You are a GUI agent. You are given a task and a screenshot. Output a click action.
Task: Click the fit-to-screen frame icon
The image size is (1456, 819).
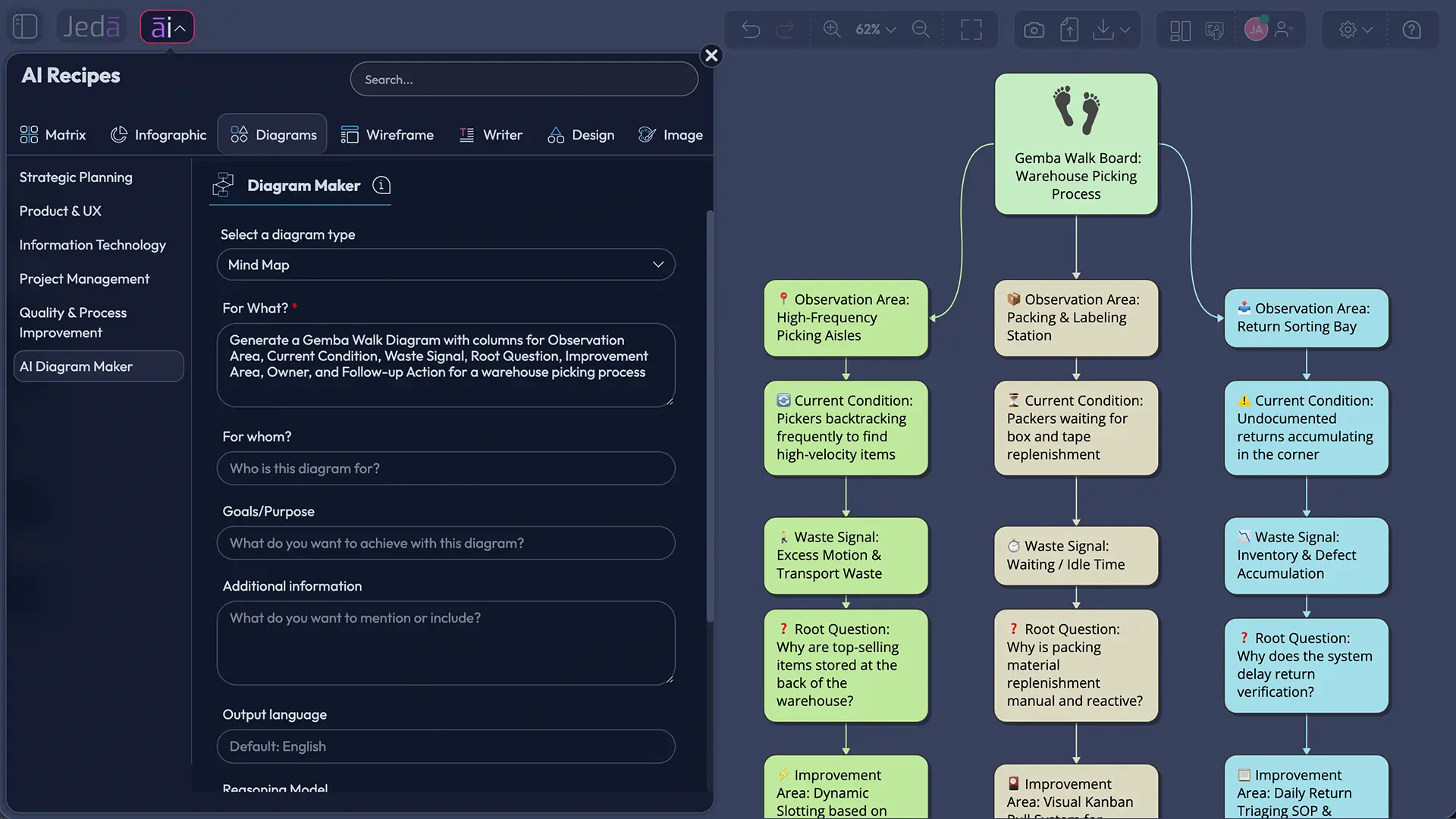click(x=971, y=30)
